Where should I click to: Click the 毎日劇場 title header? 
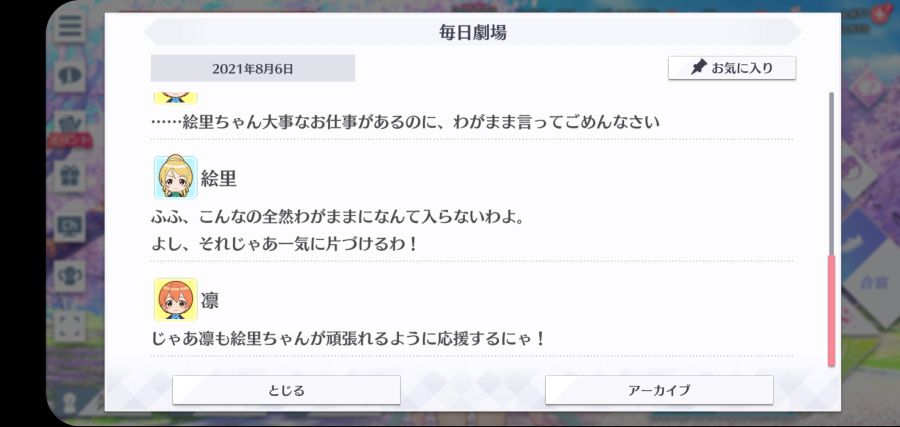point(472,32)
